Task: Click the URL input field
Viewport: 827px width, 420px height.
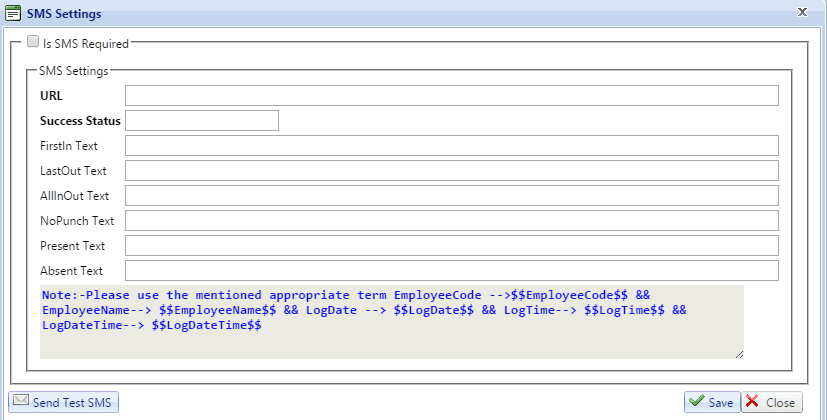Action: [x=451, y=96]
